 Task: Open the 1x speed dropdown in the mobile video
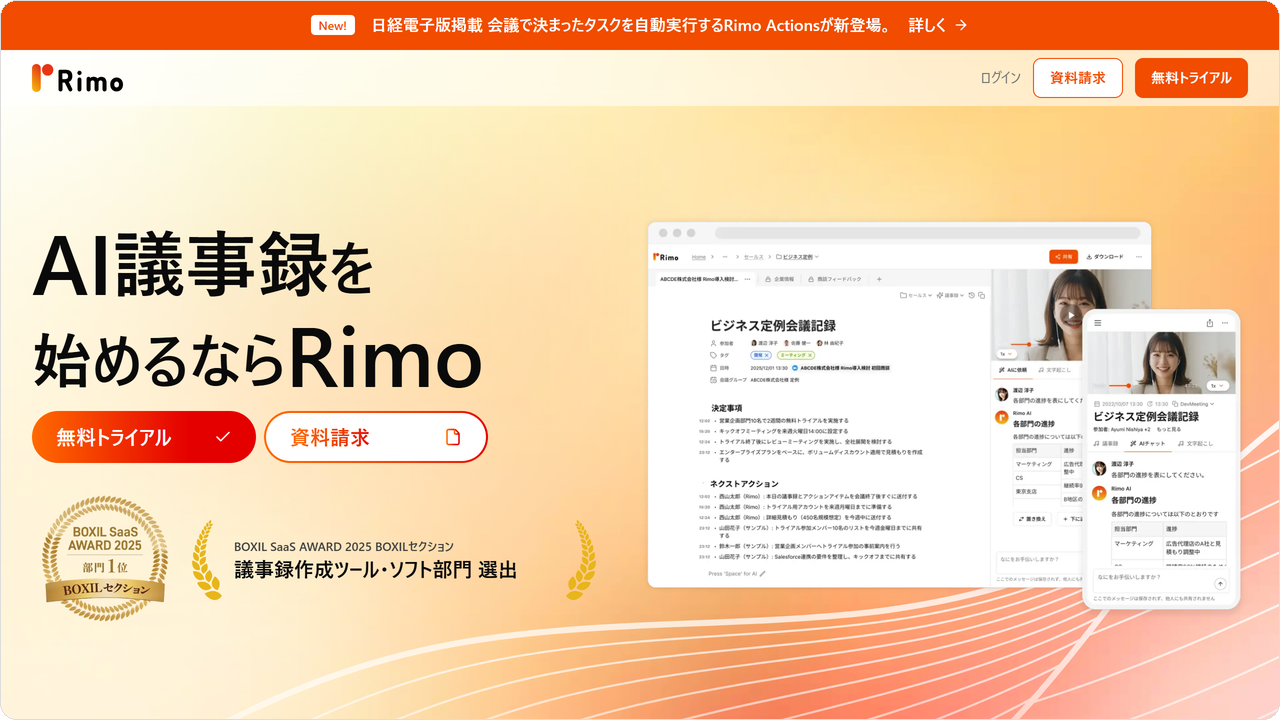(1217, 385)
